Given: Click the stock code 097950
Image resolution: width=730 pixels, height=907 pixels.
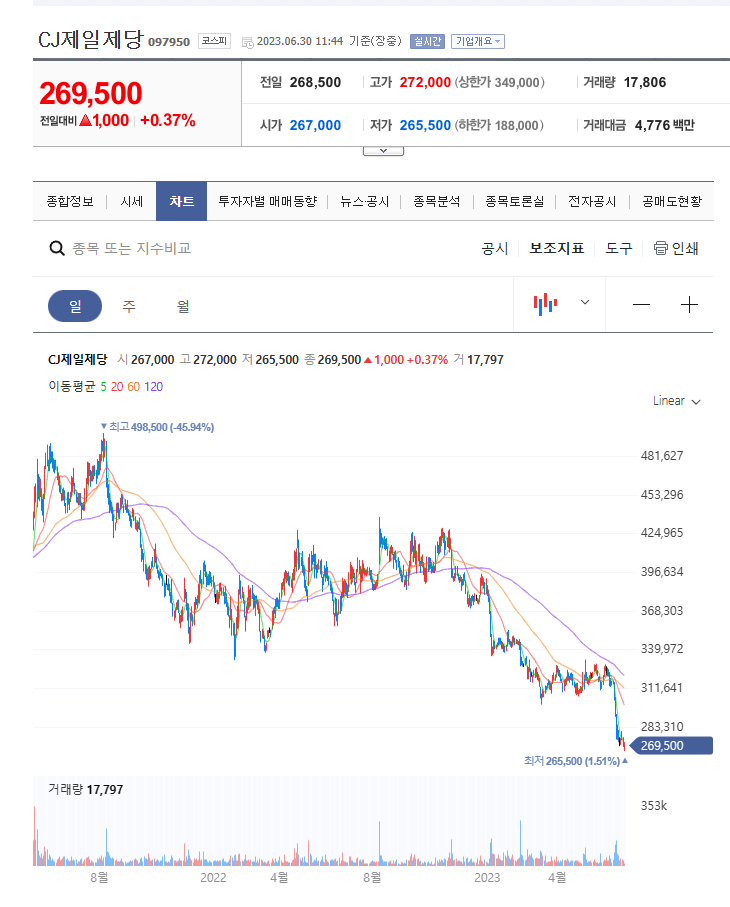Looking at the screenshot, I should point(169,42).
